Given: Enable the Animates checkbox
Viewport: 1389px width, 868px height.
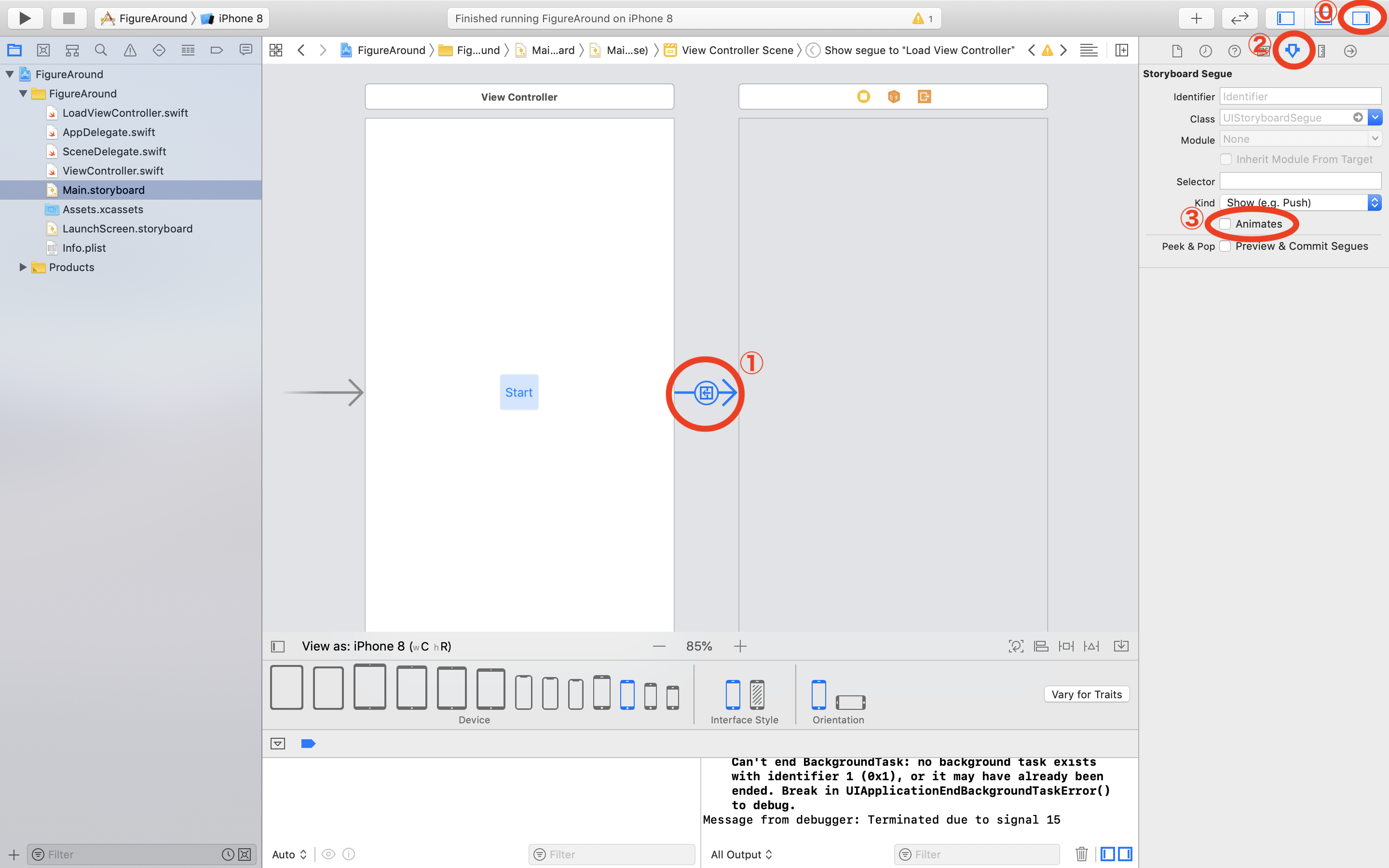Looking at the screenshot, I should tap(1226, 224).
